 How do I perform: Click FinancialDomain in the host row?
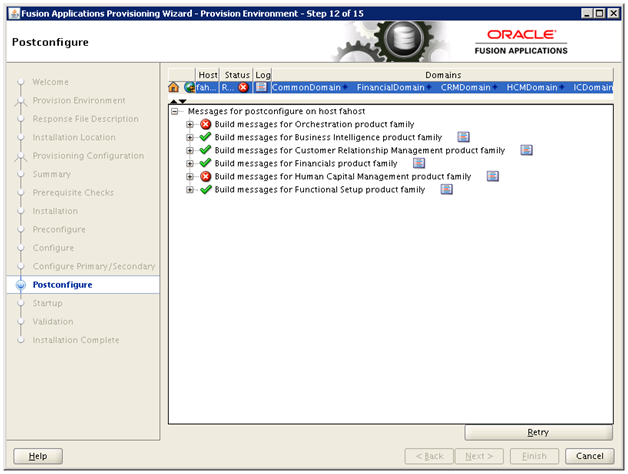pyautogui.click(x=390, y=87)
